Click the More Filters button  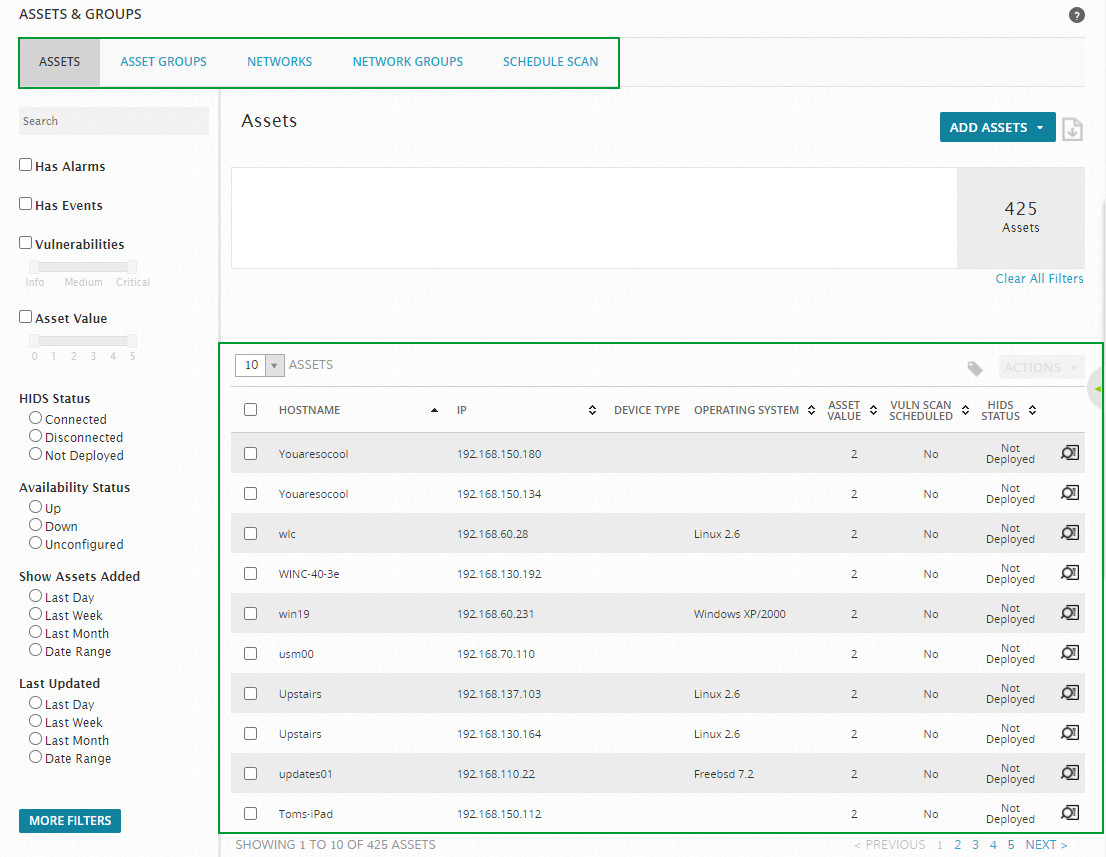[70, 820]
